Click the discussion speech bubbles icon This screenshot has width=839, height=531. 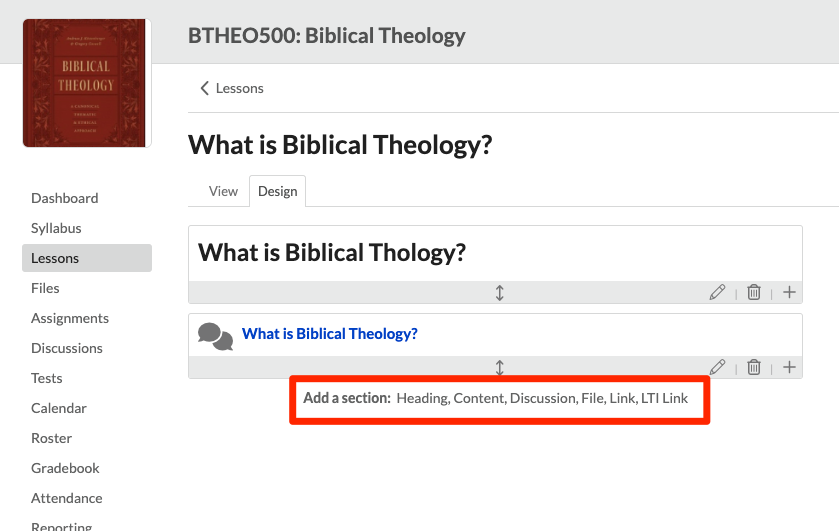[215, 336]
